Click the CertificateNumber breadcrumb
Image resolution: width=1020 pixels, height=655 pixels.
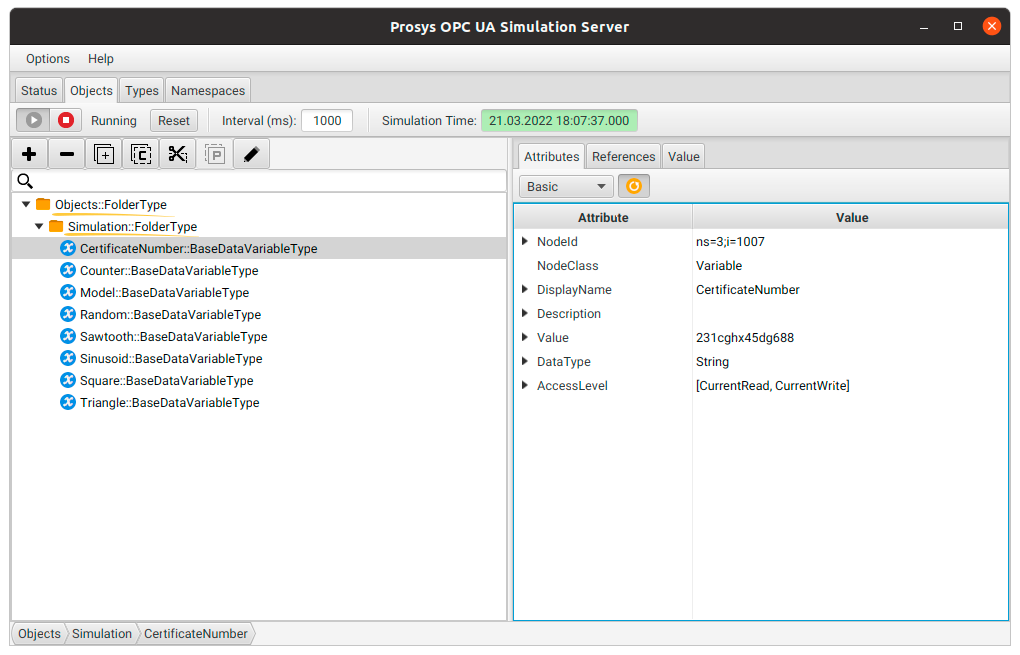(x=196, y=634)
